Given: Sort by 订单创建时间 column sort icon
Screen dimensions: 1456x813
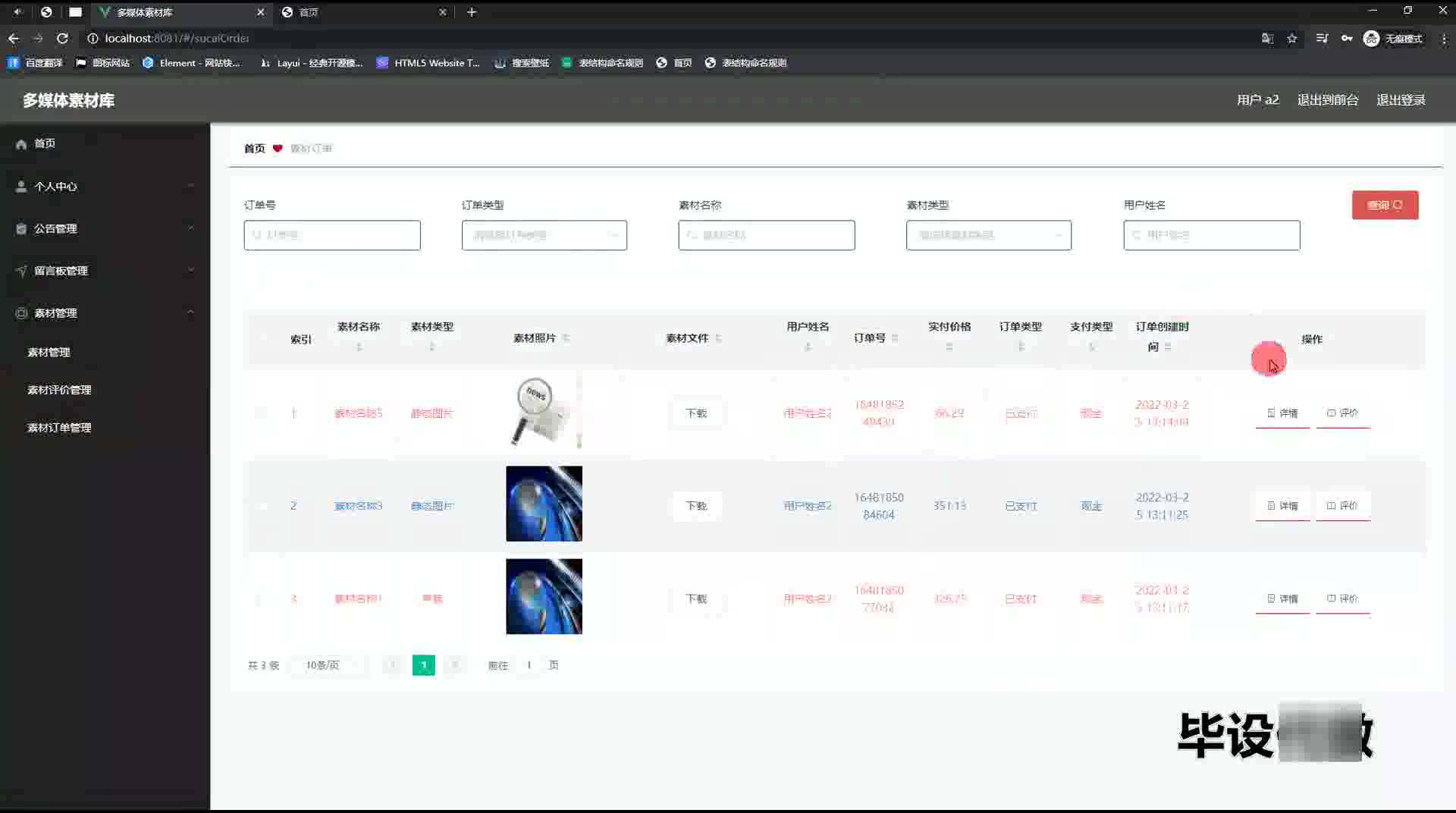Looking at the screenshot, I should [x=1168, y=347].
